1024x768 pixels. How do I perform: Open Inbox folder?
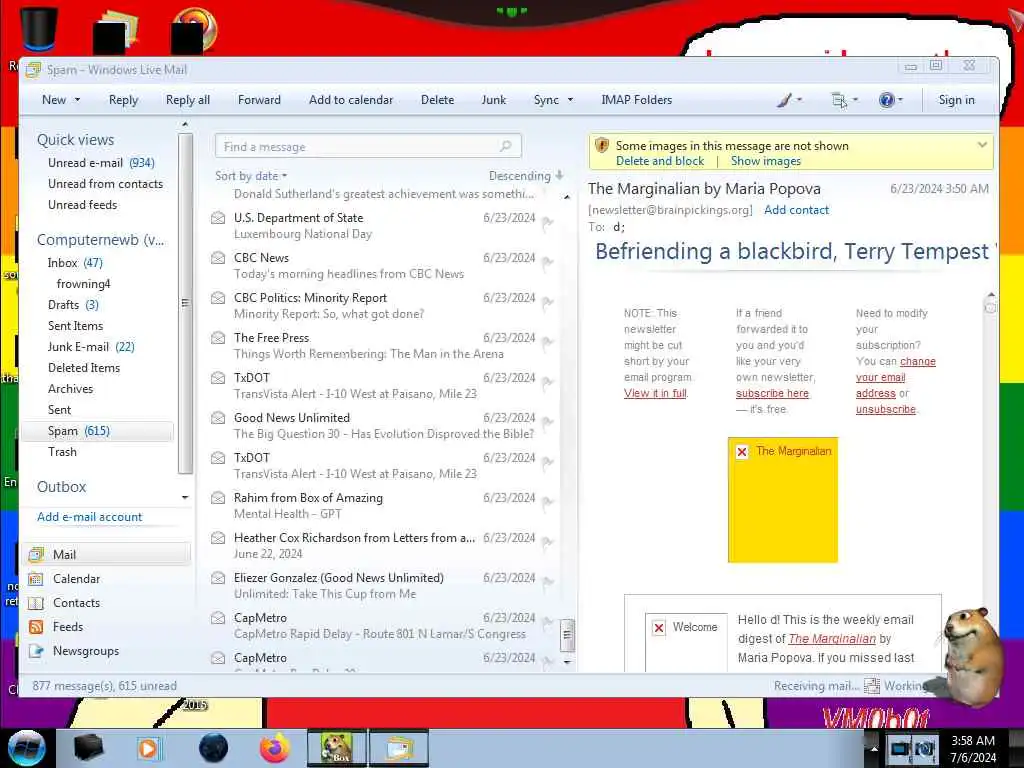[x=75, y=263]
